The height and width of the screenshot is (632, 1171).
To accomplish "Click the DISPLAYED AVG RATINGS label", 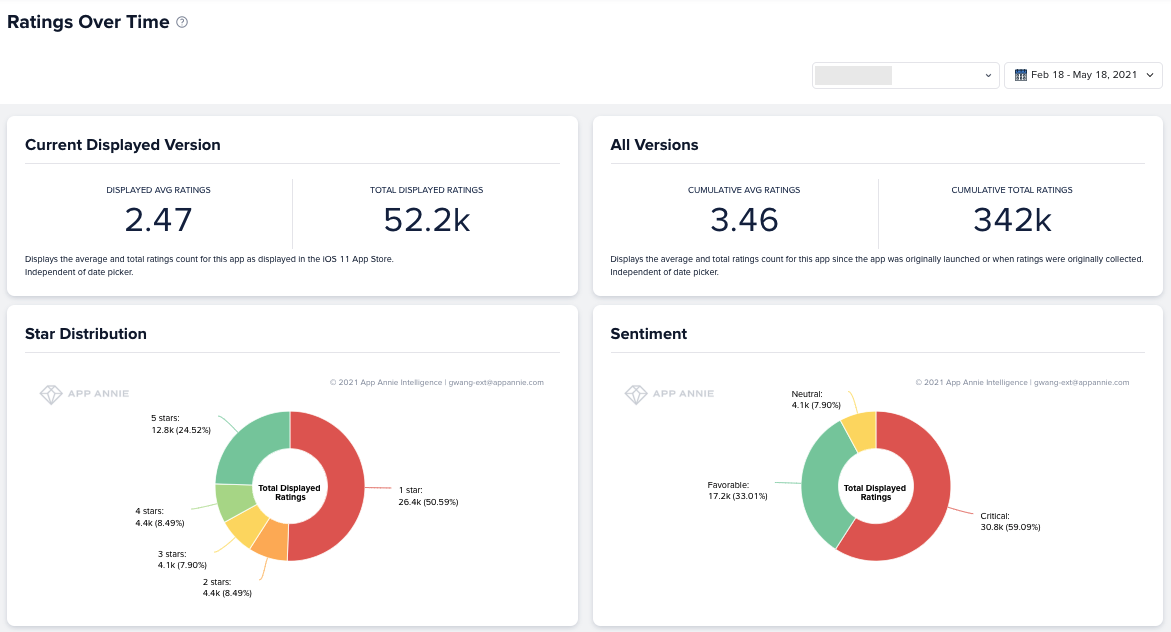I will [x=158, y=190].
